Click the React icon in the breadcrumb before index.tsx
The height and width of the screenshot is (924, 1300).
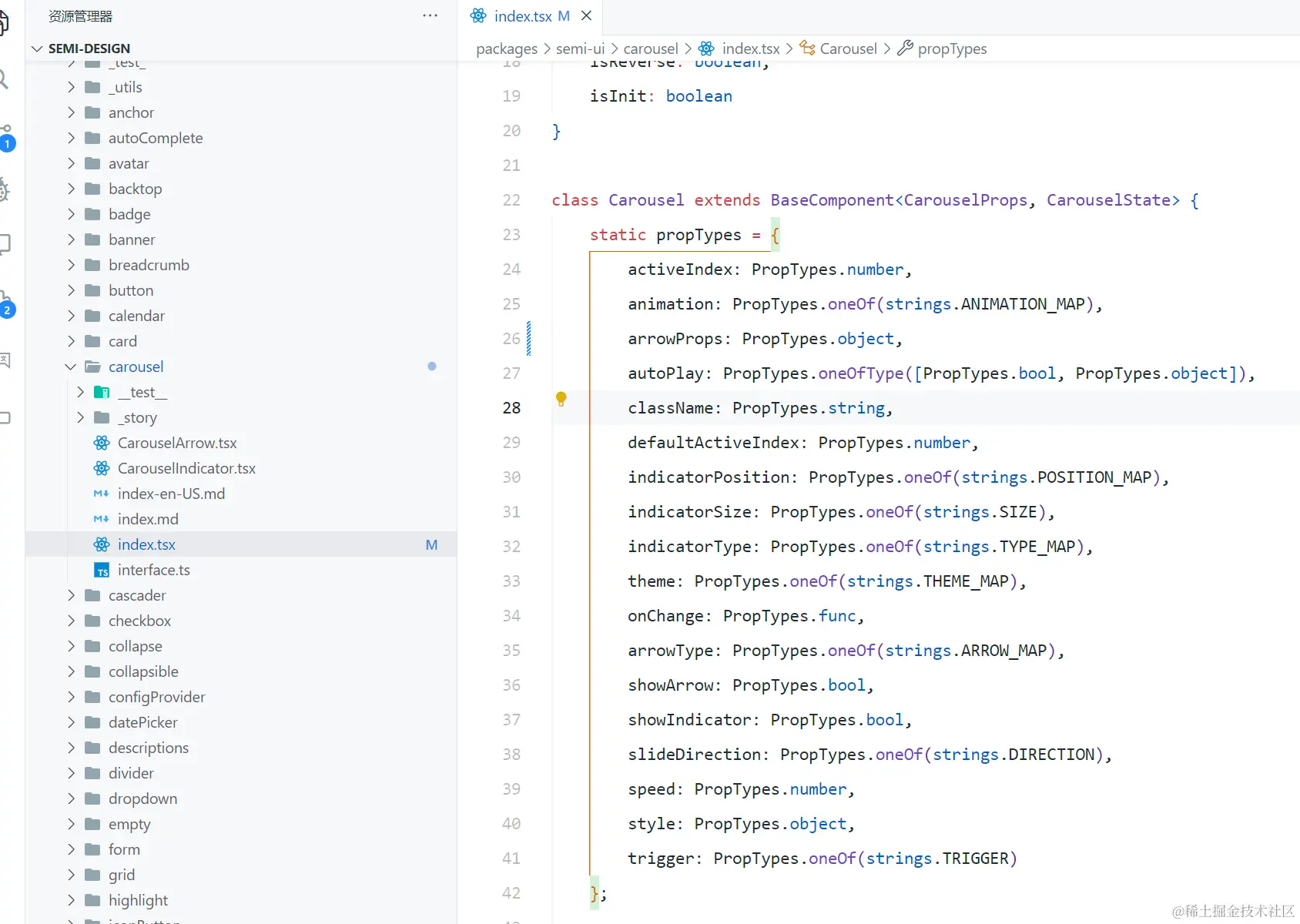706,49
